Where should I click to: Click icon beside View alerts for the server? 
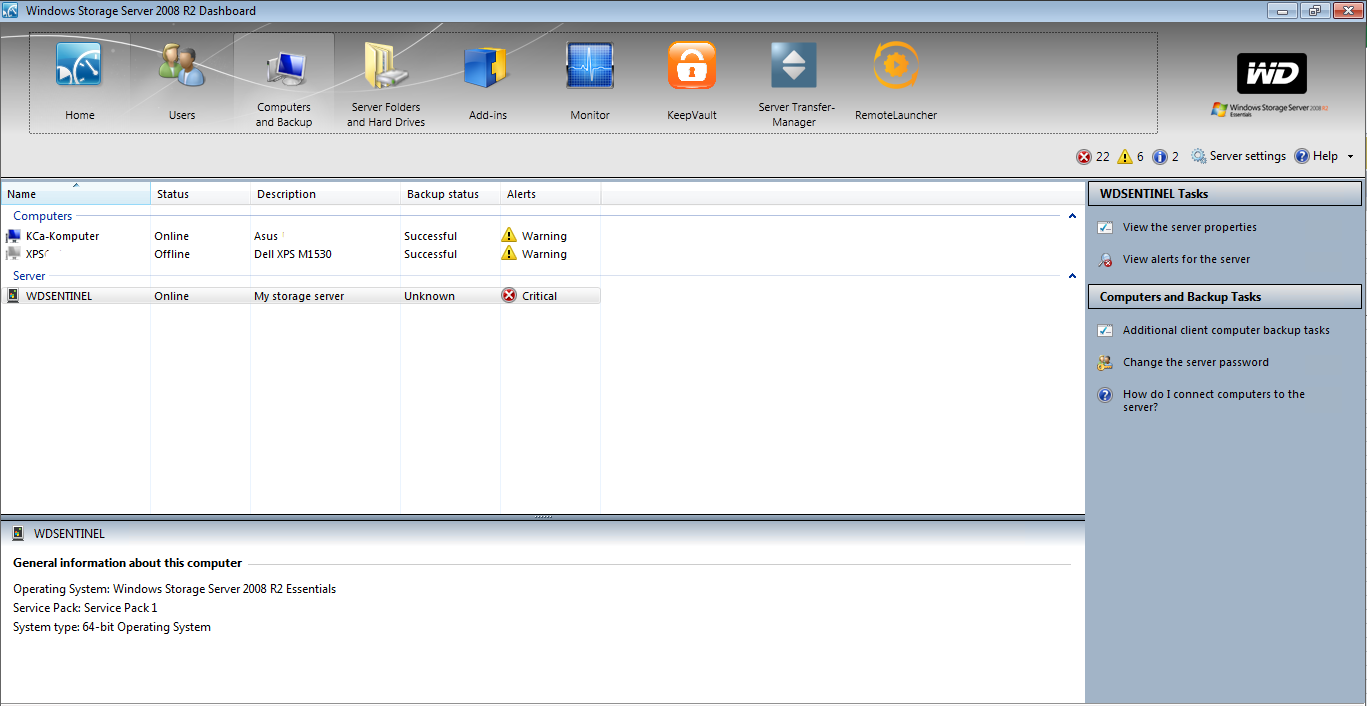point(1105,259)
